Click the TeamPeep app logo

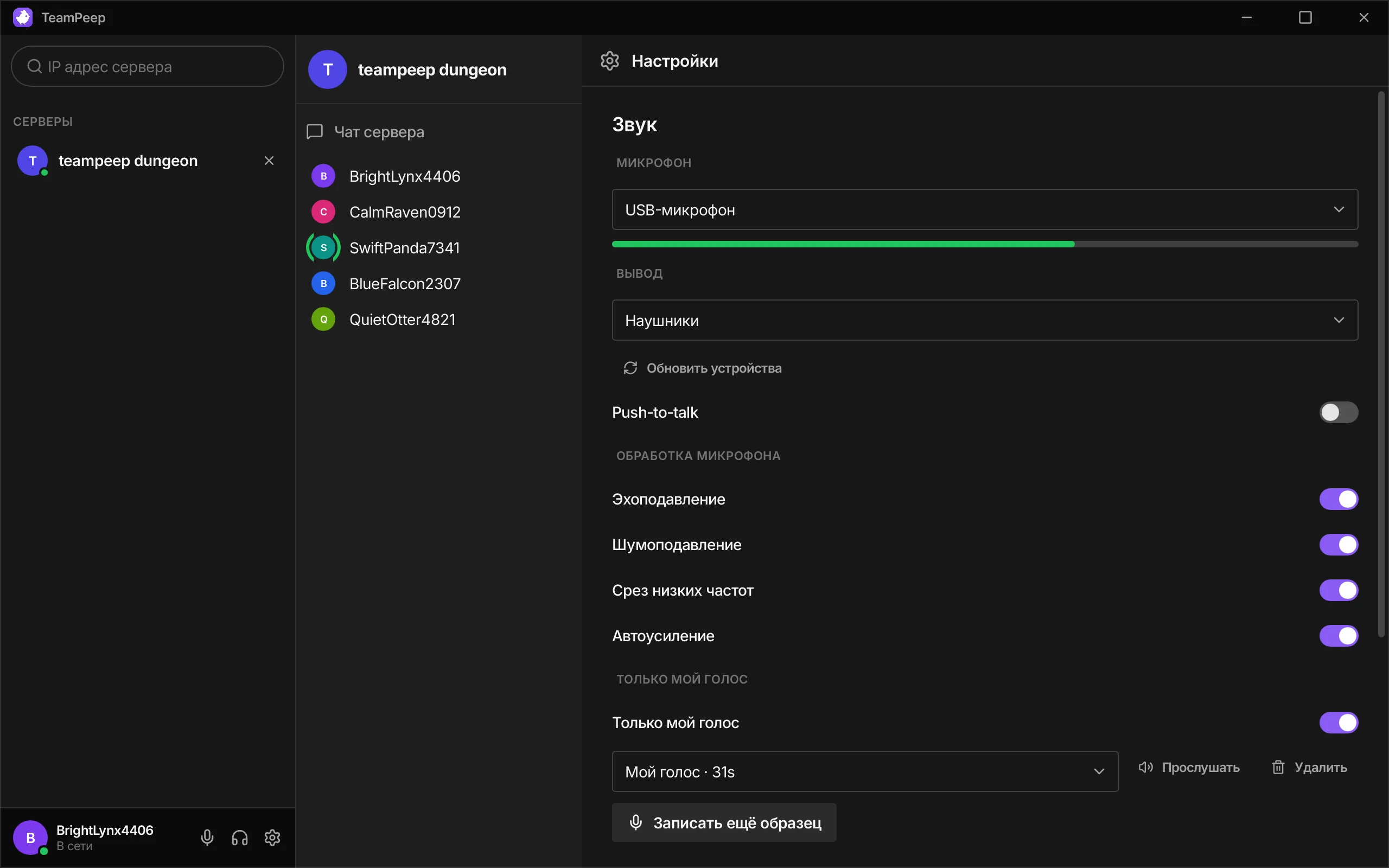(23, 17)
